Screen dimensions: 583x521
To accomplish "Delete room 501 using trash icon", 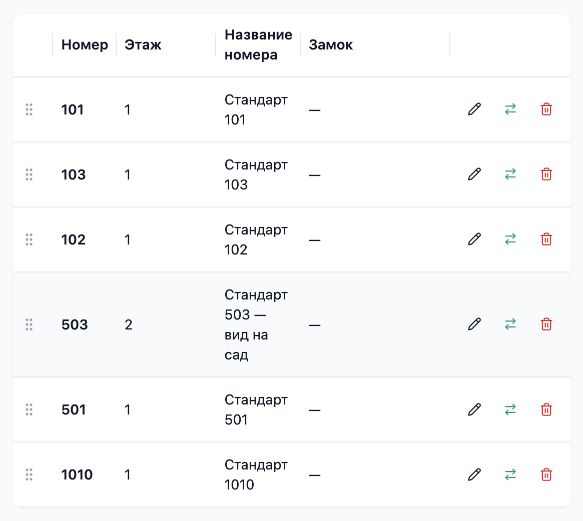I will [x=546, y=409].
